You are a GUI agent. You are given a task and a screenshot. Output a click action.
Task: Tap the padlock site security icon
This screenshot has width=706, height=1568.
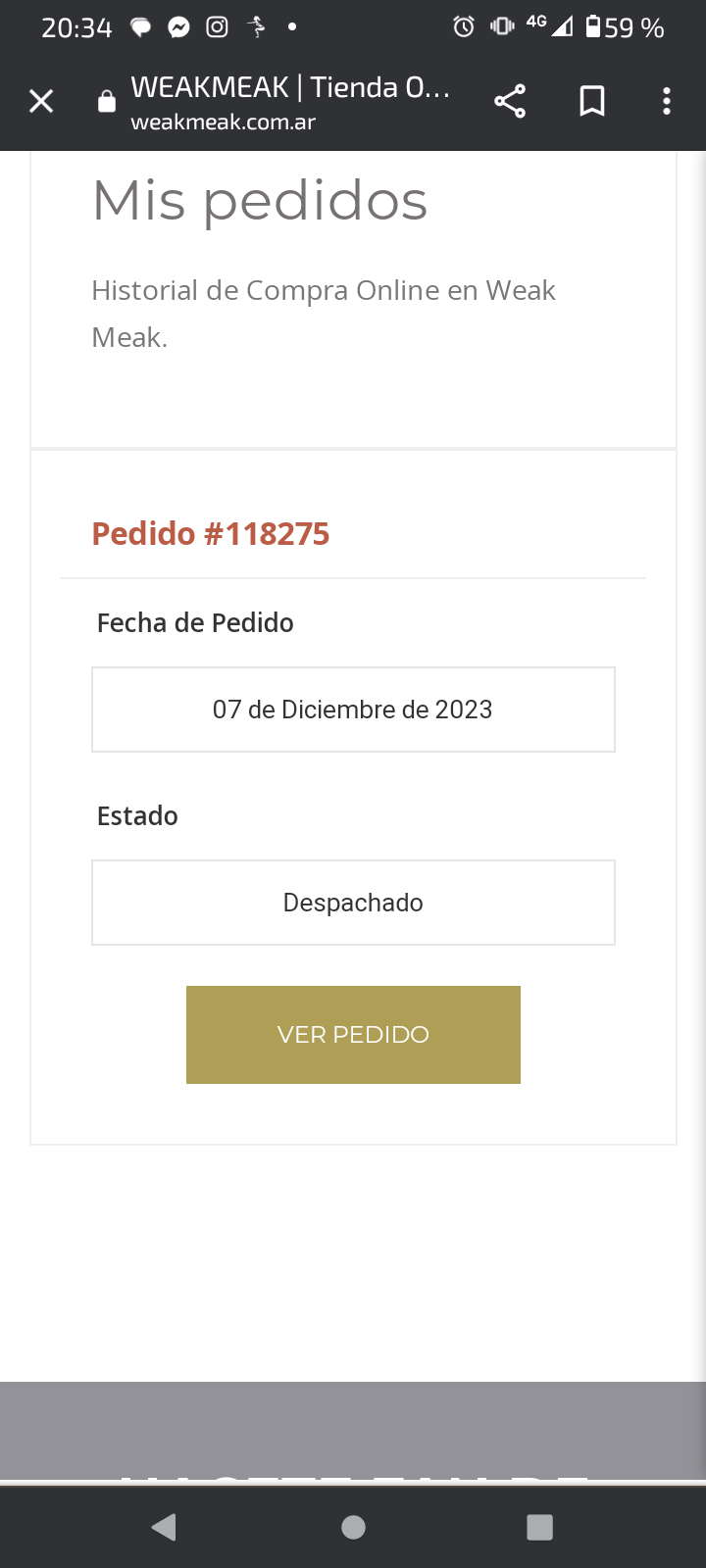[107, 101]
